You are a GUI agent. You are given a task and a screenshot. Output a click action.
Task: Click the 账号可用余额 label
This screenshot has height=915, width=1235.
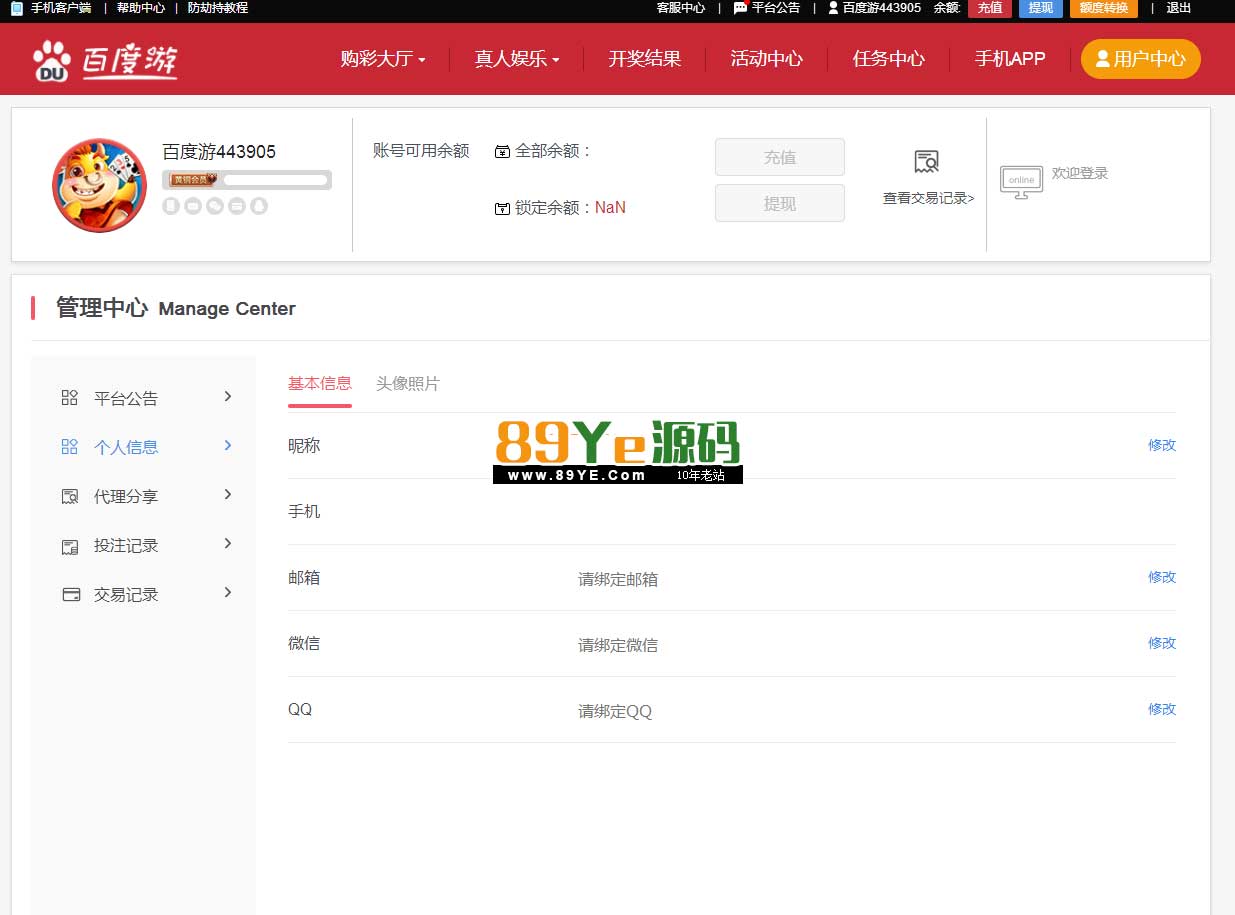pos(421,151)
